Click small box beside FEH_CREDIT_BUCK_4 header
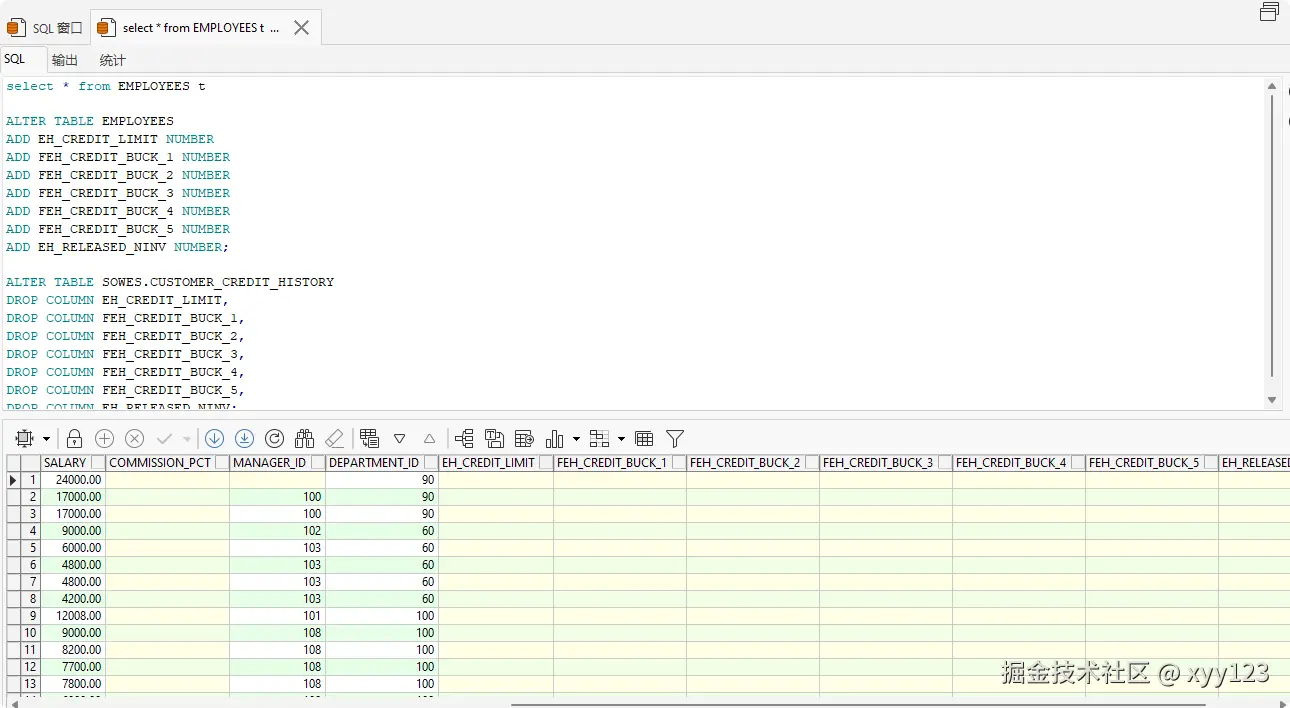 (1077, 463)
